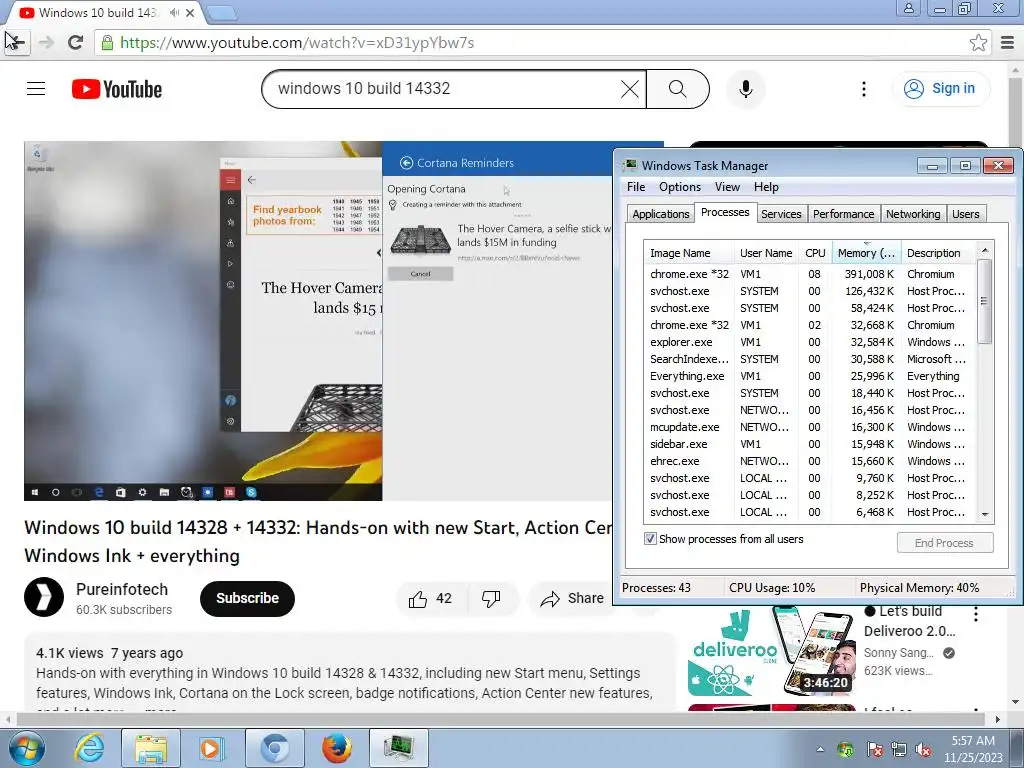Switch to the Services tab
The width and height of the screenshot is (1024, 768).
[x=781, y=214]
